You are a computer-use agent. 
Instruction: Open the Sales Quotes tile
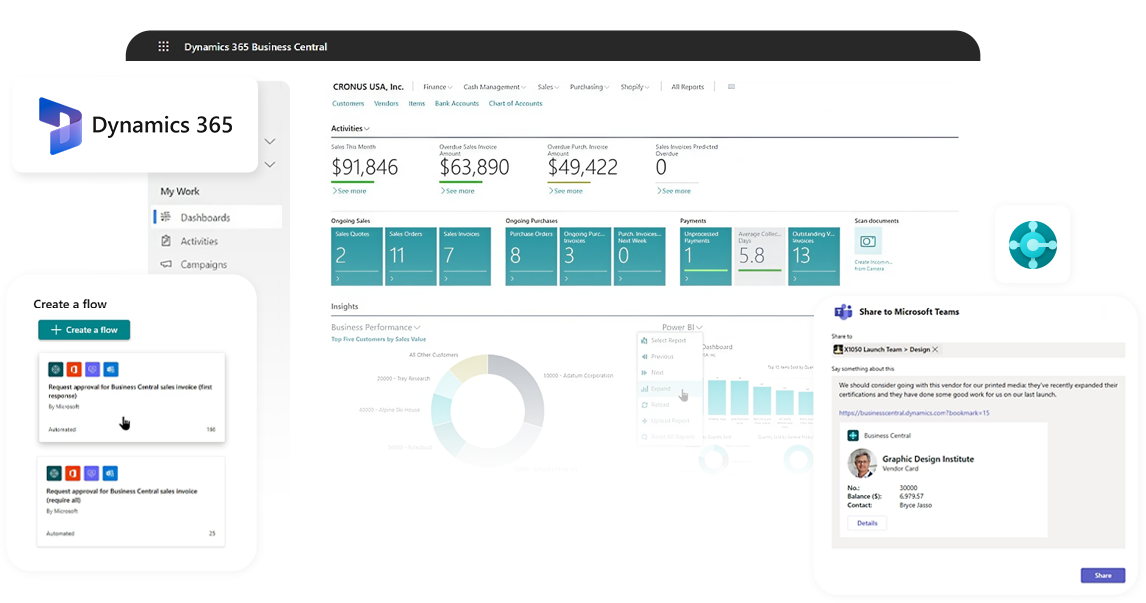coord(357,256)
